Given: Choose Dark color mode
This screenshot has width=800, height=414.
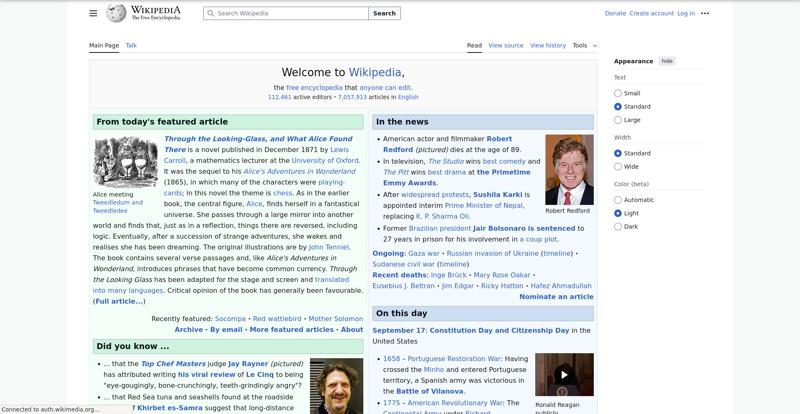Looking at the screenshot, I should pos(618,227).
